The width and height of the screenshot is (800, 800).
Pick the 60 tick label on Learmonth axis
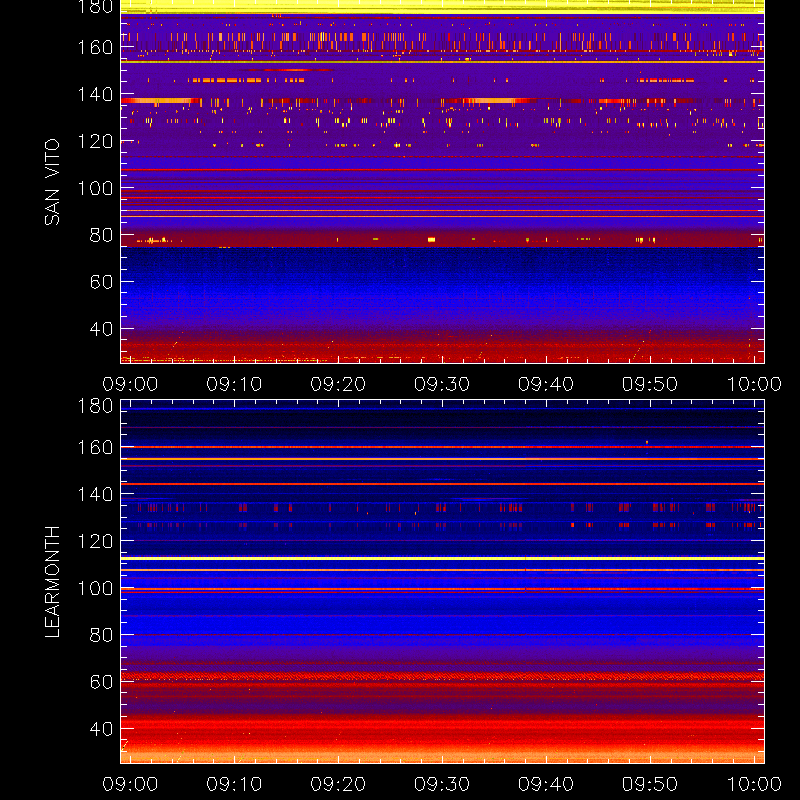point(102,682)
